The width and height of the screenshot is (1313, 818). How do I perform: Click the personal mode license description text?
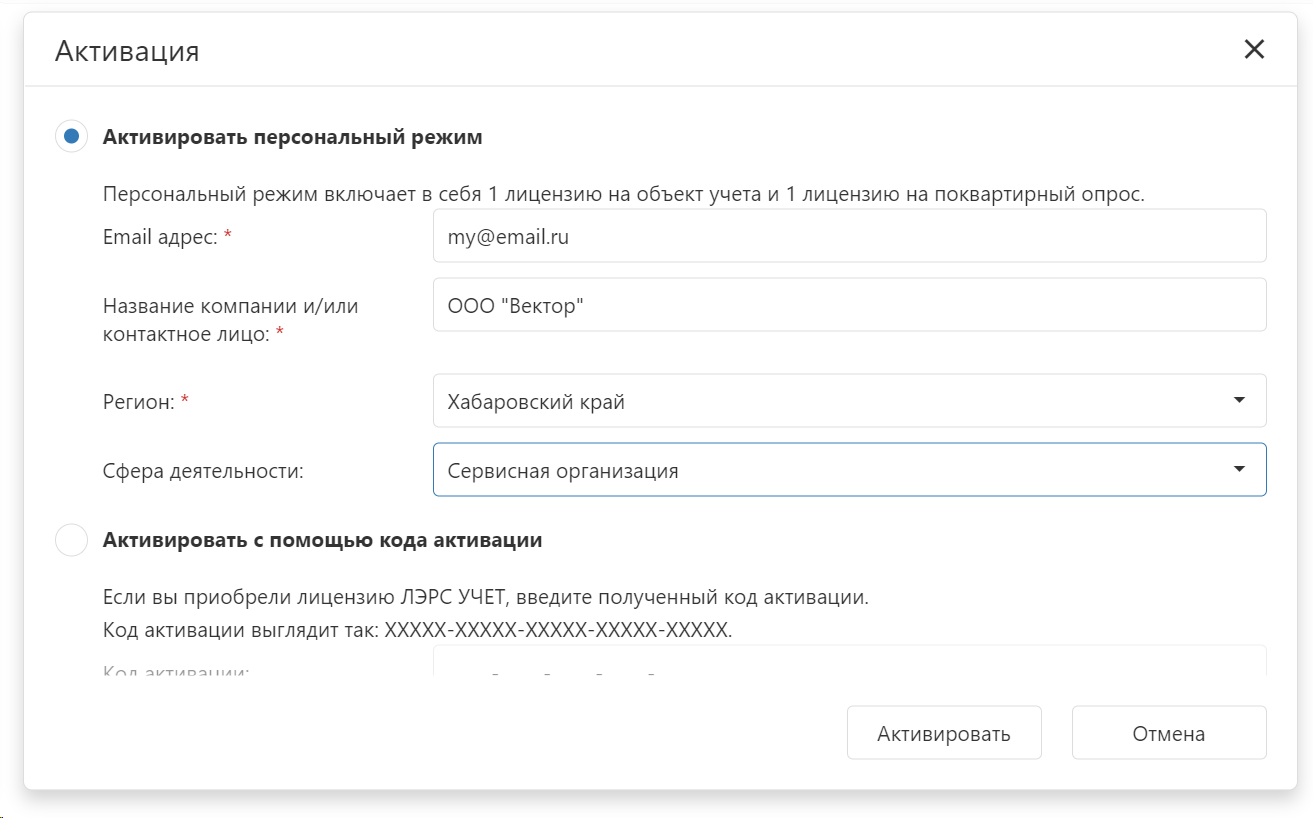(623, 194)
